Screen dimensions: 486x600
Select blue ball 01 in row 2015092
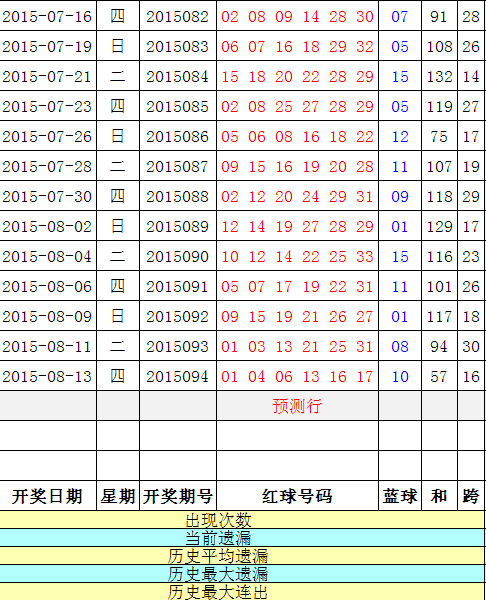point(400,316)
